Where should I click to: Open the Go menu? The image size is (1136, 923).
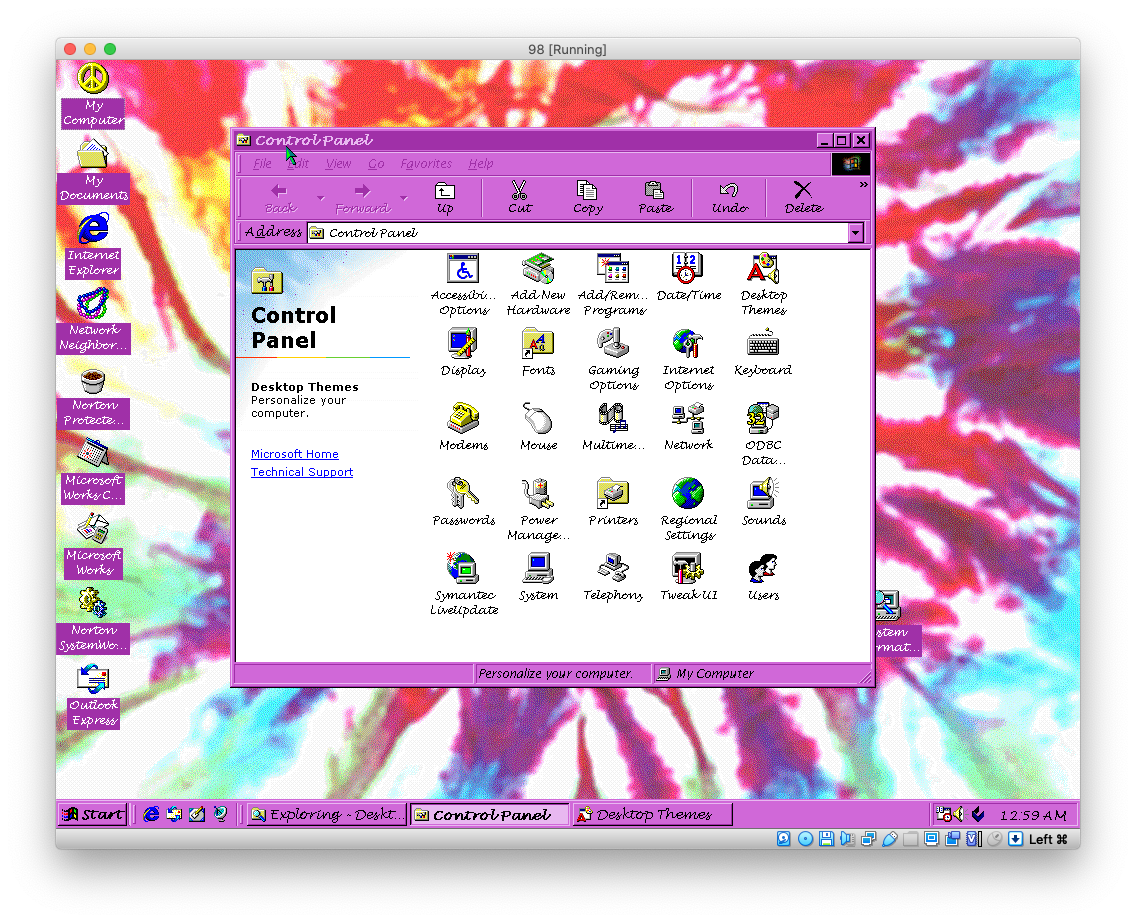click(x=376, y=164)
